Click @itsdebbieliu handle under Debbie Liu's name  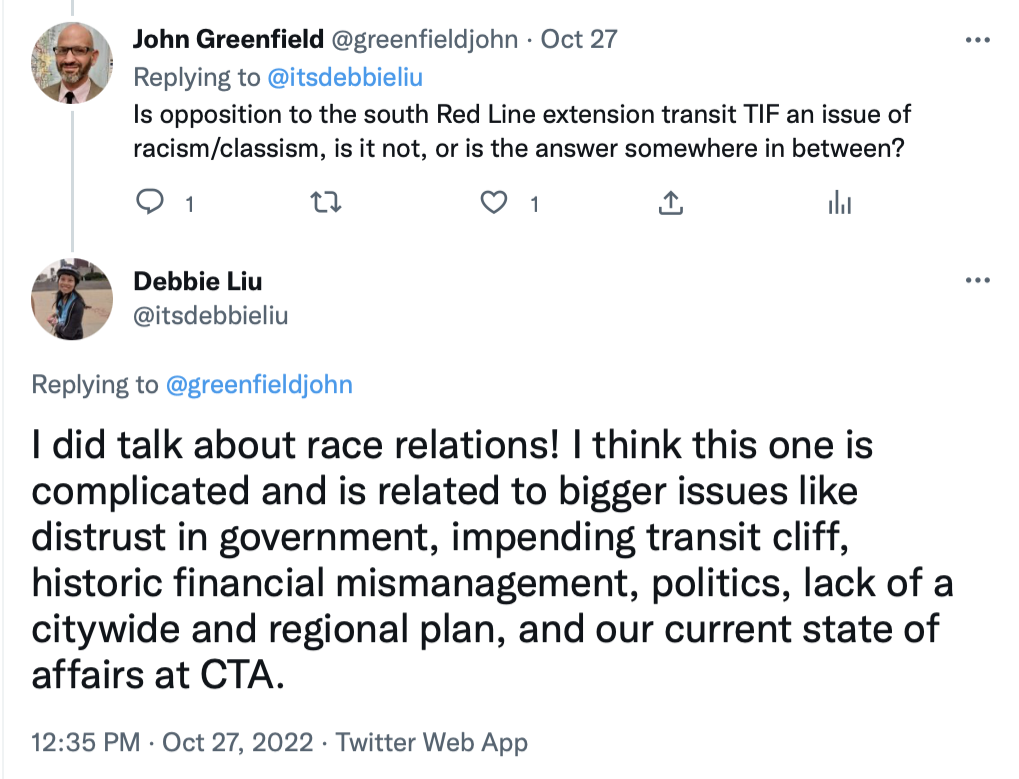pos(211,316)
